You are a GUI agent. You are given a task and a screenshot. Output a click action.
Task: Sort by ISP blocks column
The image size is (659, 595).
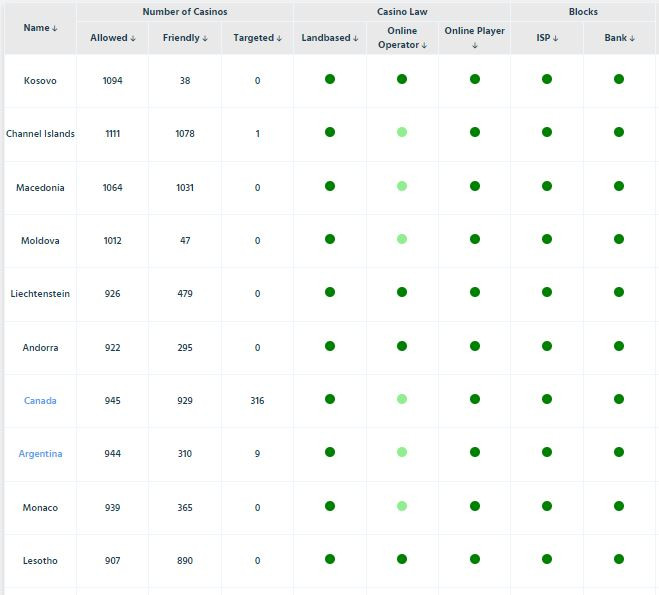coord(547,38)
